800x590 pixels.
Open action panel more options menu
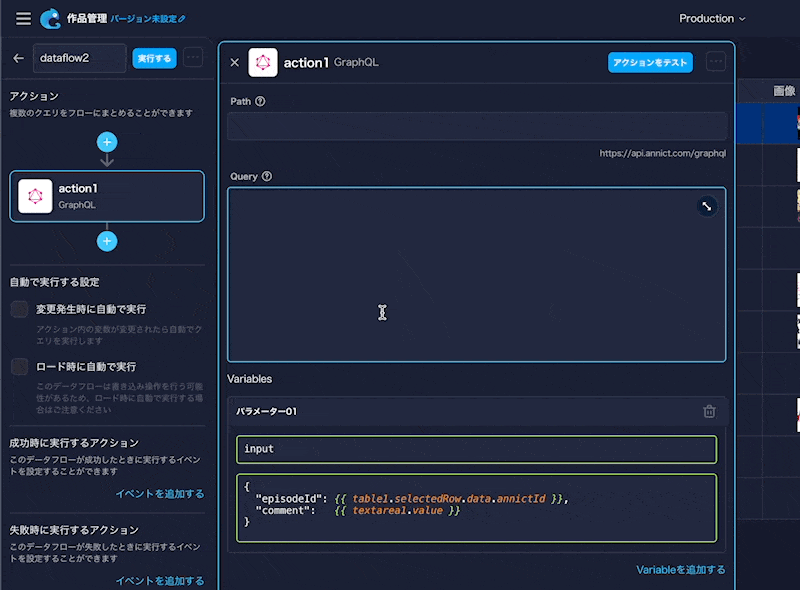point(716,62)
